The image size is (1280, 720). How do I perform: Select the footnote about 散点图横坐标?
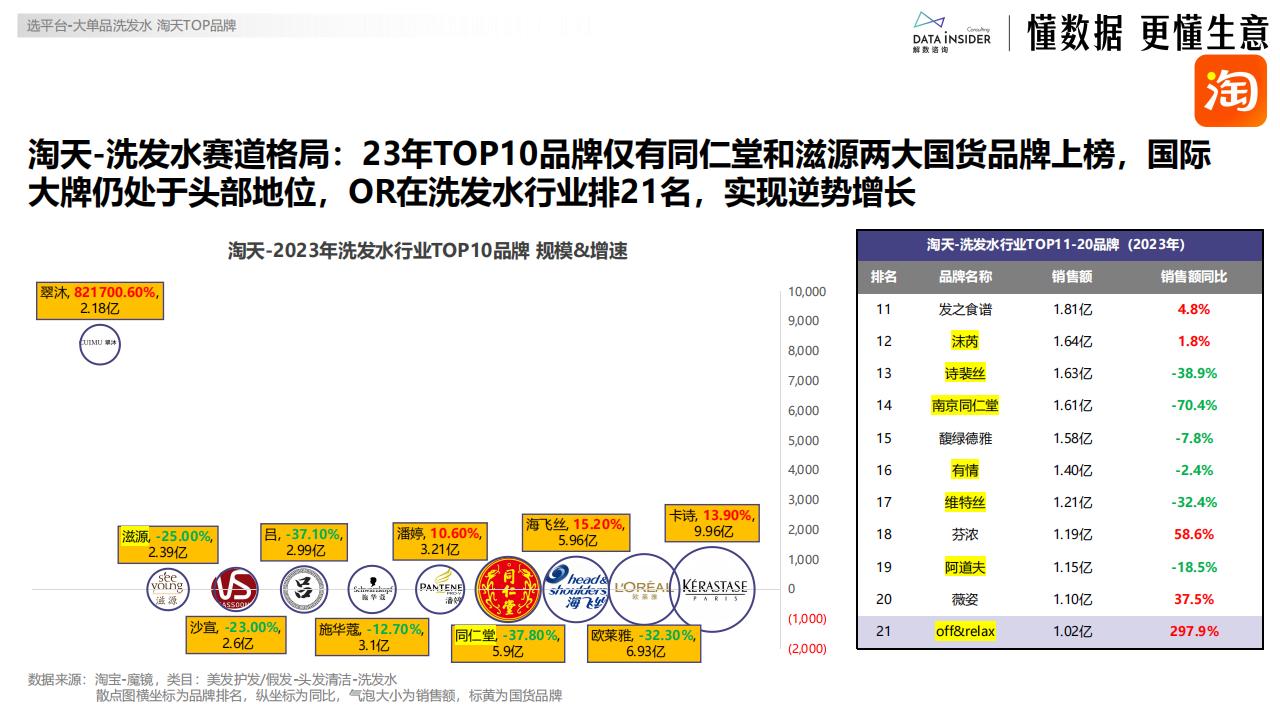click(x=328, y=695)
